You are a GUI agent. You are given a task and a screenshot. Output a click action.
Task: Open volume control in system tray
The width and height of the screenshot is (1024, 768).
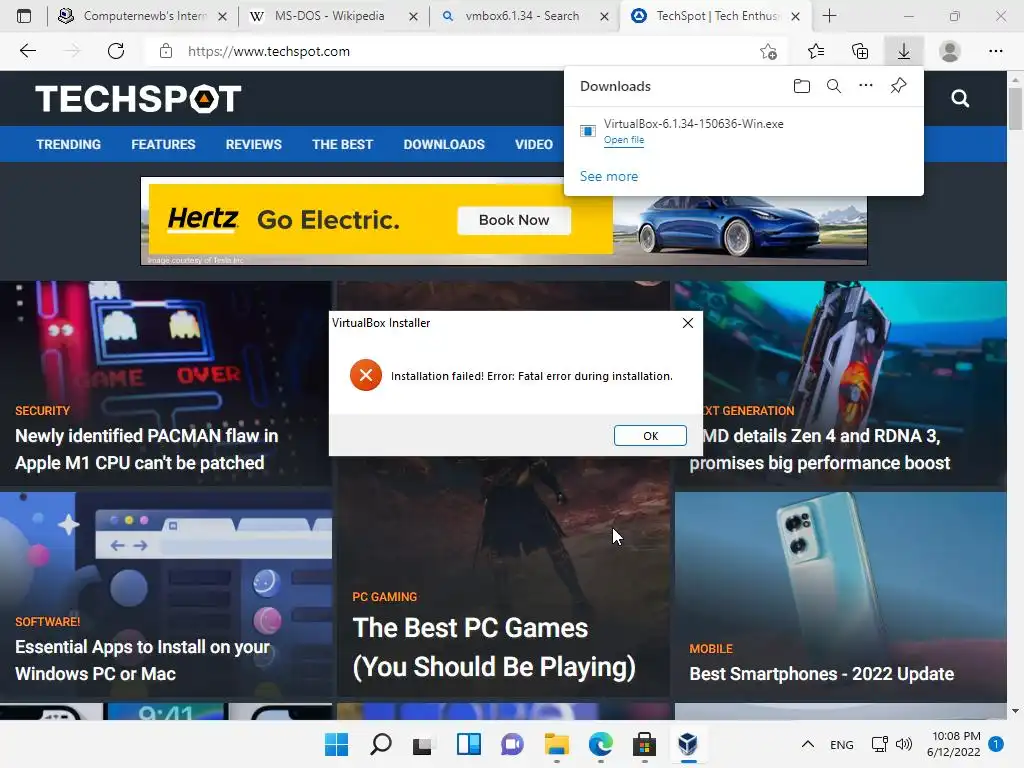[904, 744]
